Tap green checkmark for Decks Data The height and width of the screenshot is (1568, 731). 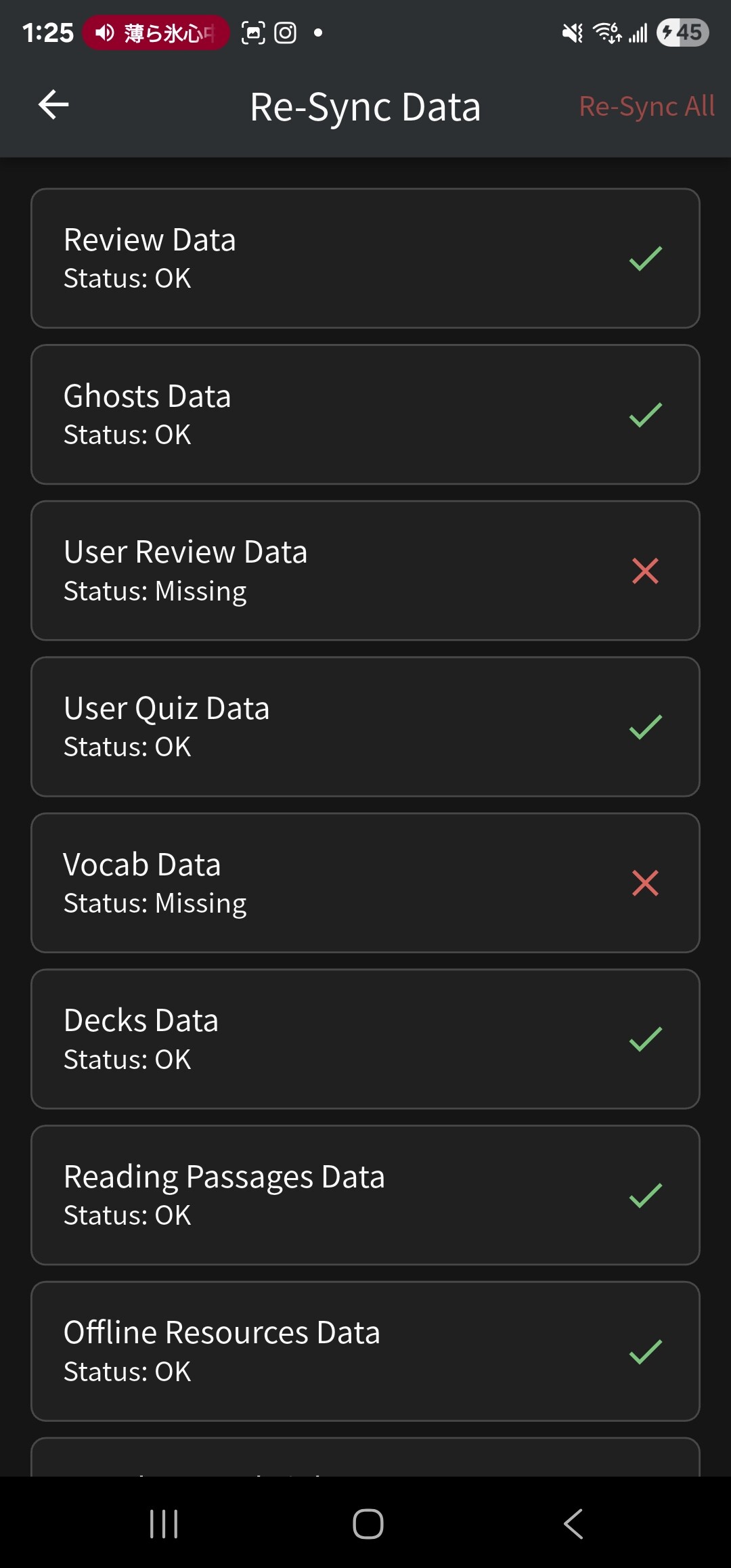click(x=645, y=1039)
